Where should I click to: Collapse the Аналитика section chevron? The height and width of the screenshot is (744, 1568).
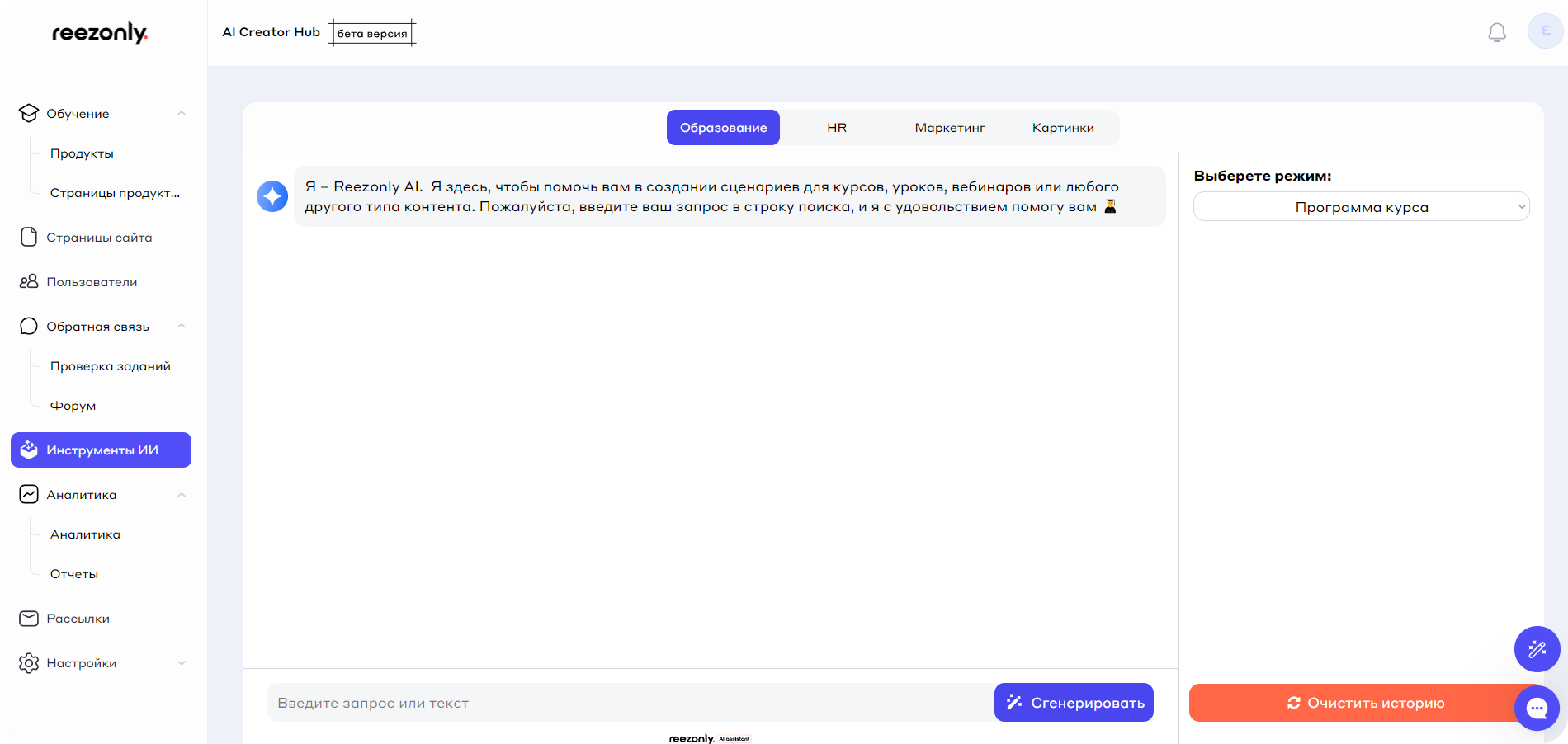pos(182,495)
